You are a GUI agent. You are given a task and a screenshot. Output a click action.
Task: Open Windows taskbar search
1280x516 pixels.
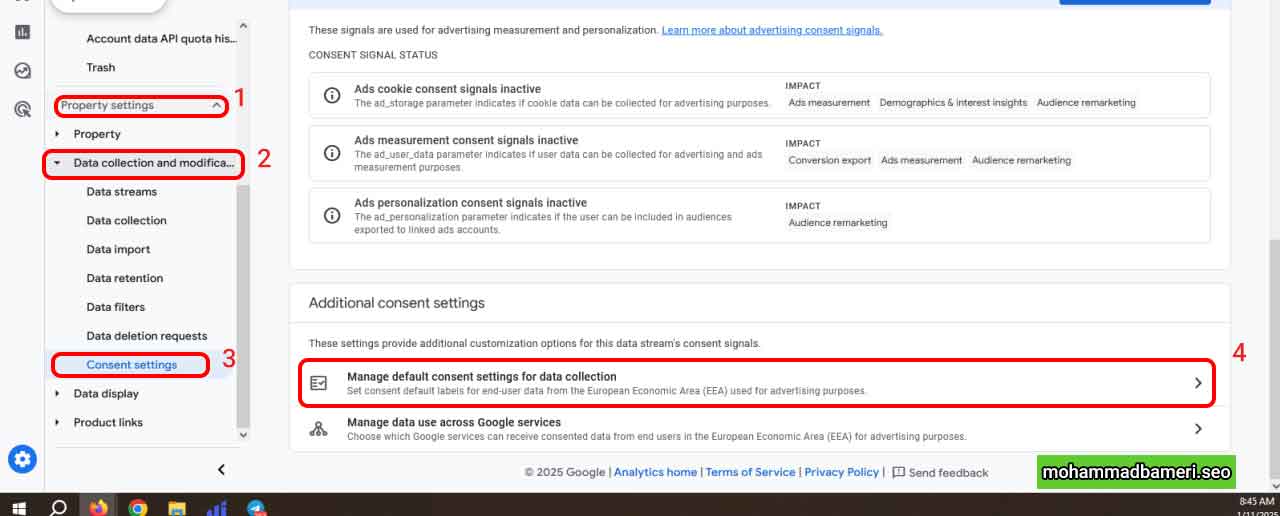[x=58, y=507]
